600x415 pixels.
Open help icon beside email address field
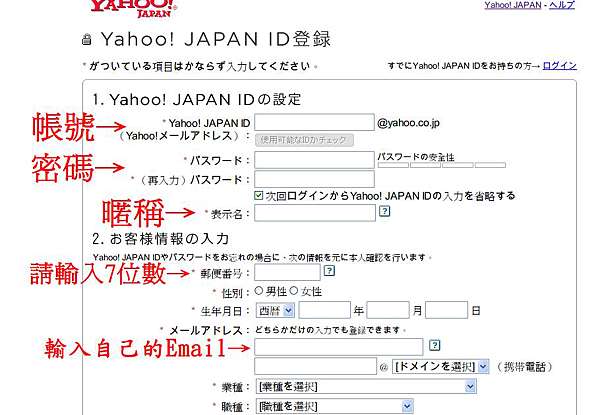(434, 345)
